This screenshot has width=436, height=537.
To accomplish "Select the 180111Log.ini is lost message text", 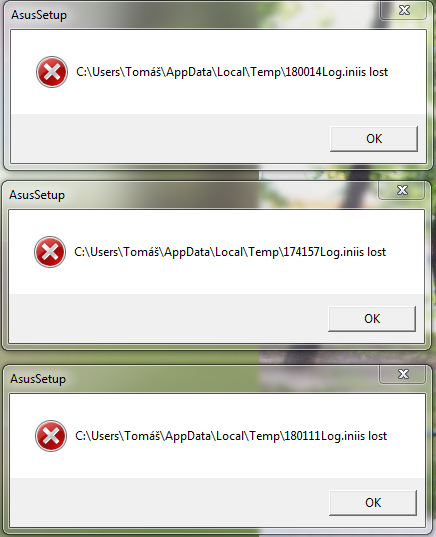I will pos(231,436).
